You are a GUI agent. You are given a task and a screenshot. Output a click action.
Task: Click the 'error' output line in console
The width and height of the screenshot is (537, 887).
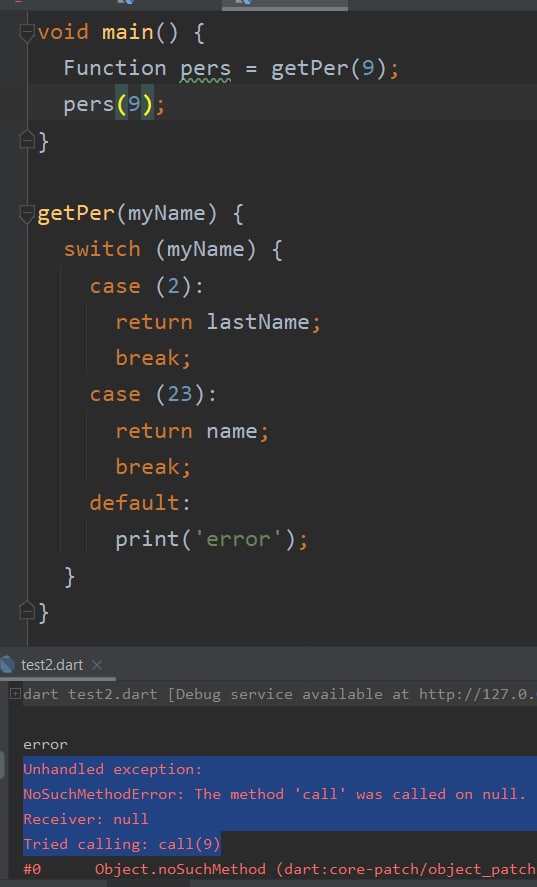45,744
